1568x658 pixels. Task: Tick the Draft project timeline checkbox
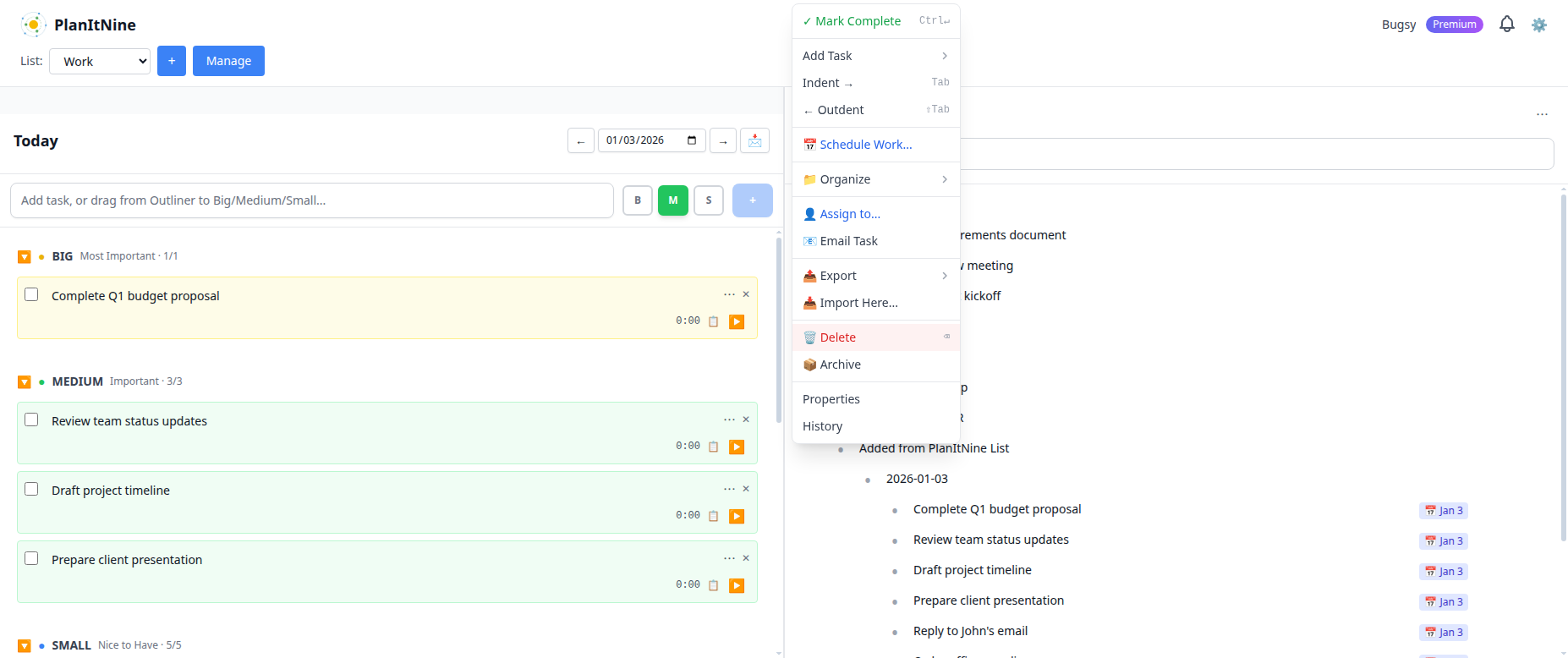(31, 489)
